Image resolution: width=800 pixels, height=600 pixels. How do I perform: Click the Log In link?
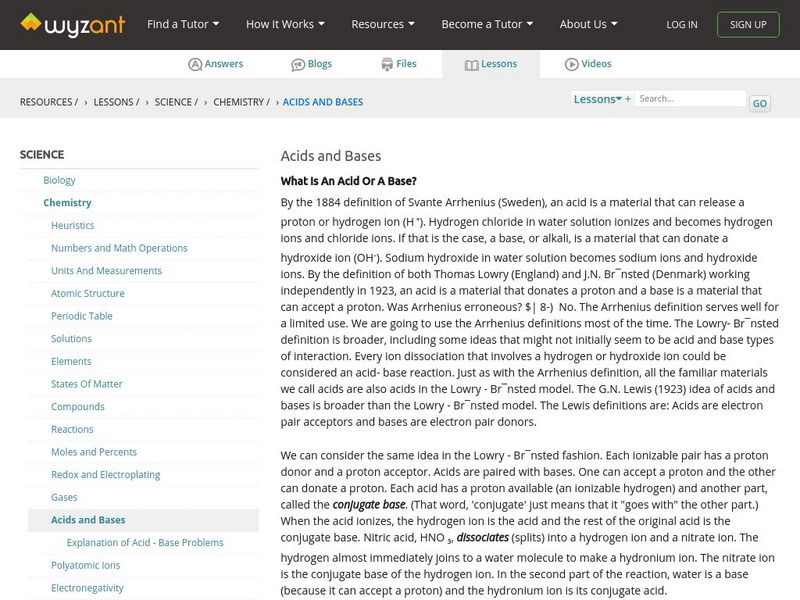(682, 24)
